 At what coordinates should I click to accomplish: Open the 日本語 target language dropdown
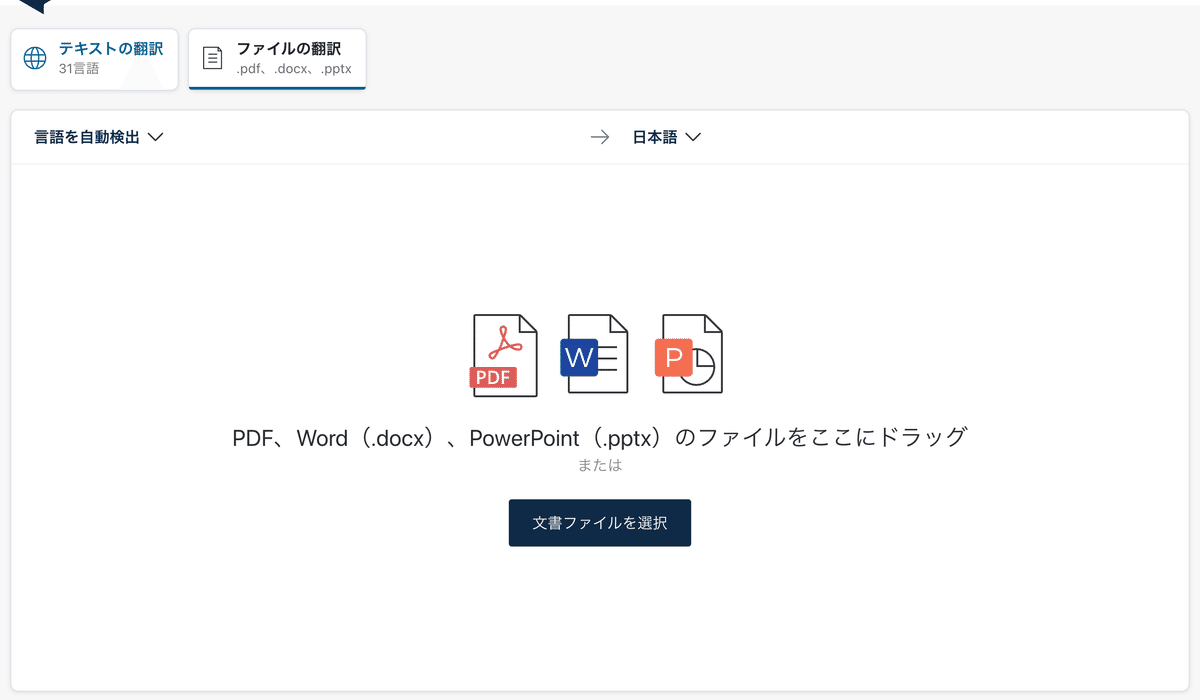(667, 138)
